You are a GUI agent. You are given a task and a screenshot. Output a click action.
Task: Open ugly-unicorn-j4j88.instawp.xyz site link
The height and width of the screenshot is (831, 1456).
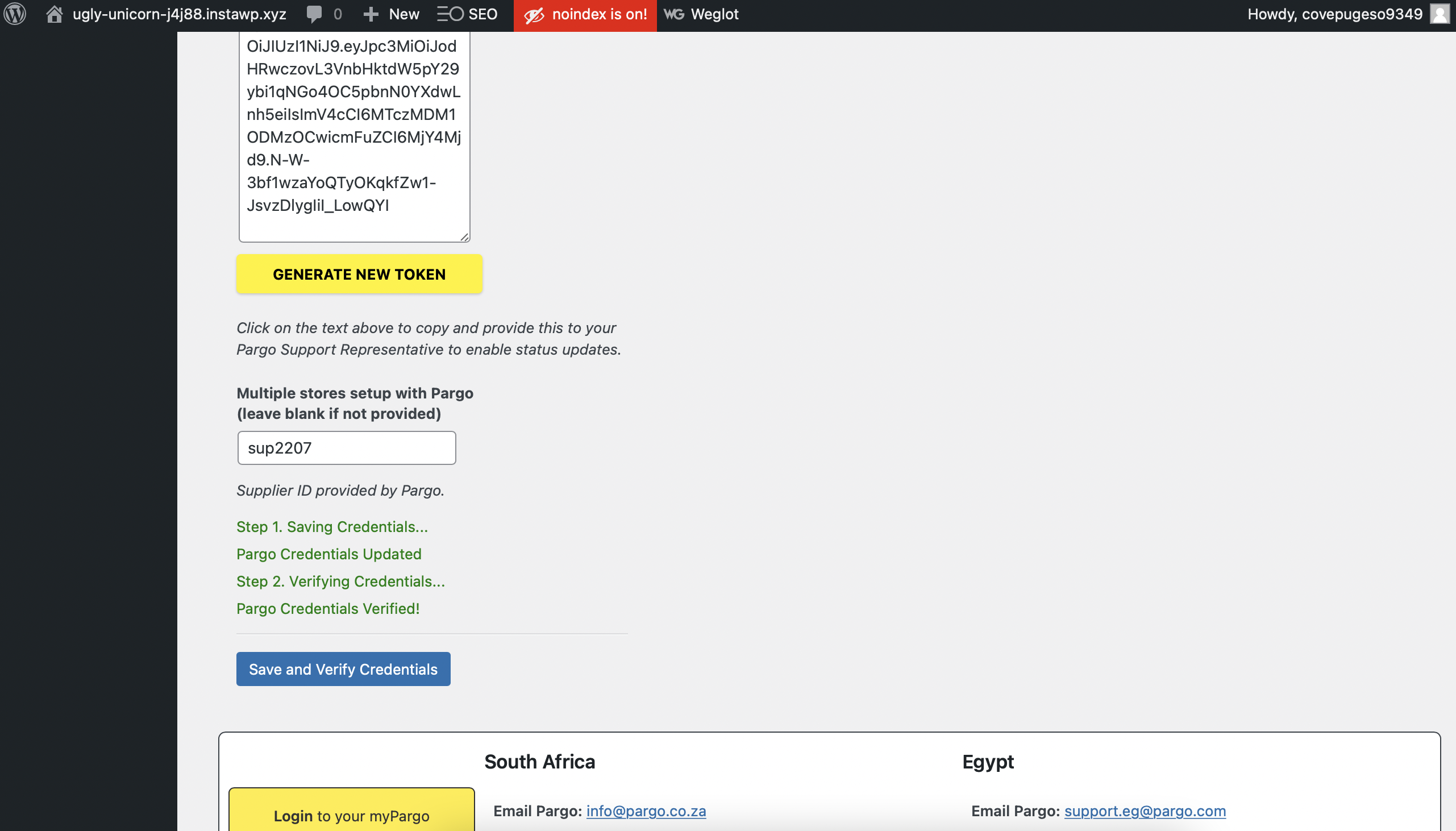tap(179, 14)
